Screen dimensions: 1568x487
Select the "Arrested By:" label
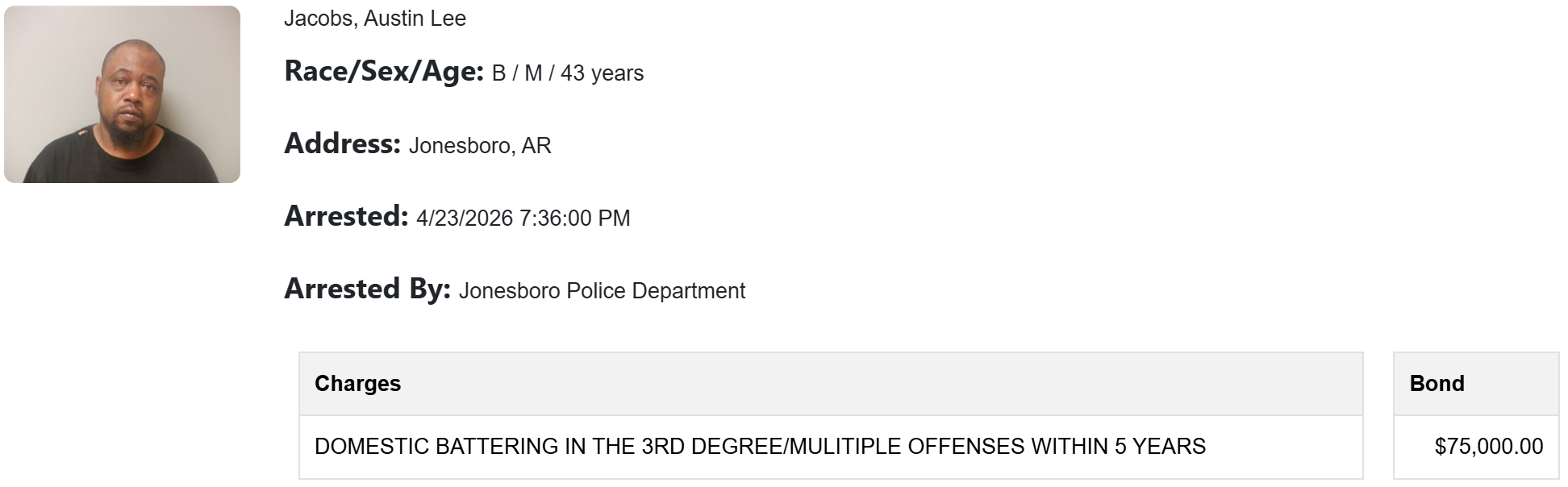click(x=367, y=289)
